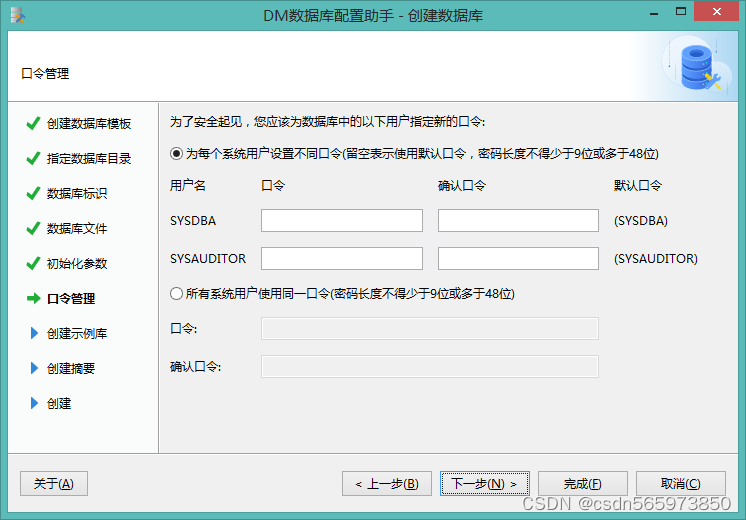Click green checkmark beside 指定数据库目录

click(x=33, y=158)
